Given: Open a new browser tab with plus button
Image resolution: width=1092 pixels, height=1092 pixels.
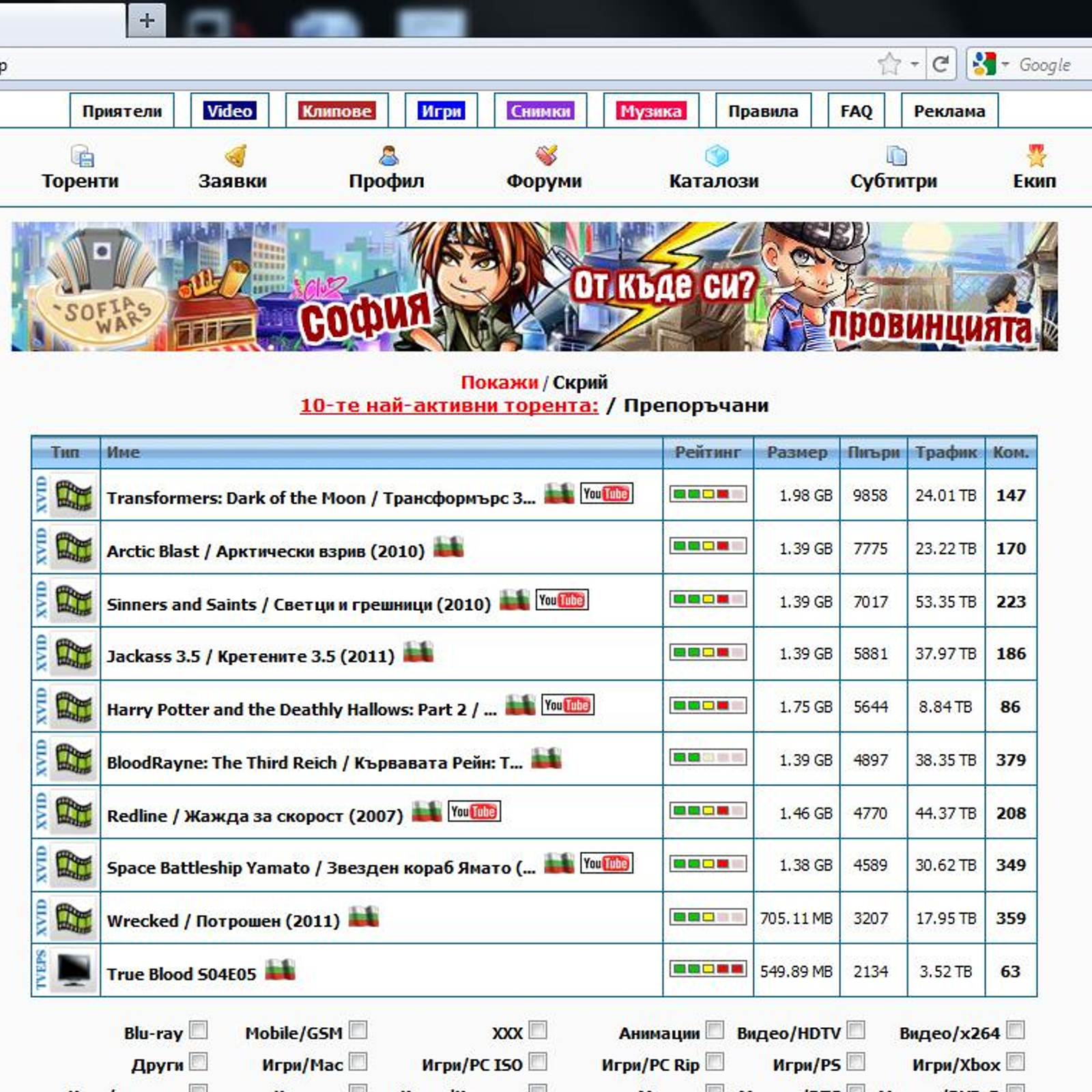Looking at the screenshot, I should coord(146,20).
